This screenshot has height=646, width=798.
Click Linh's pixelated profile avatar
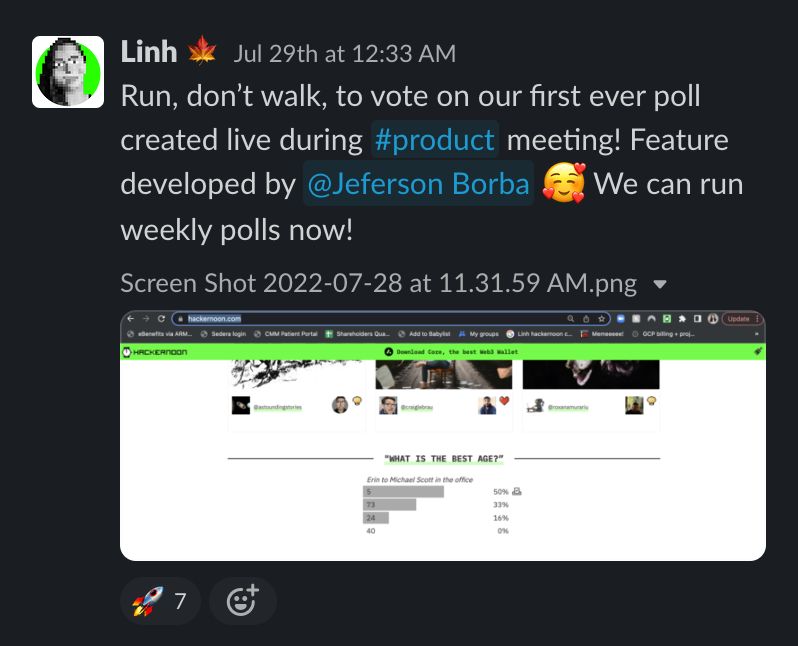68,72
